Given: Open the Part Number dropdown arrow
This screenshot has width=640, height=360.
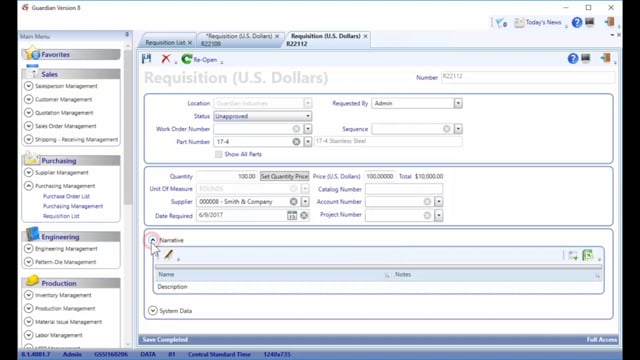Looking at the screenshot, I should [308, 142].
